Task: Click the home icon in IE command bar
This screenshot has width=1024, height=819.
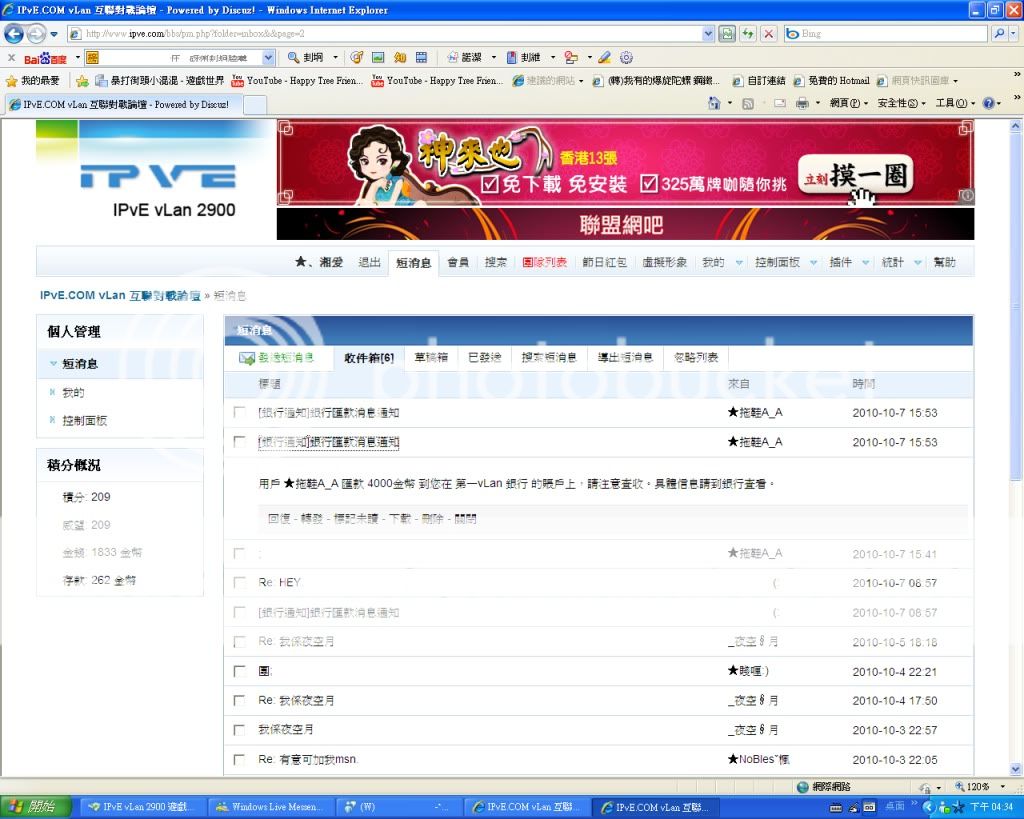Action: (714, 103)
